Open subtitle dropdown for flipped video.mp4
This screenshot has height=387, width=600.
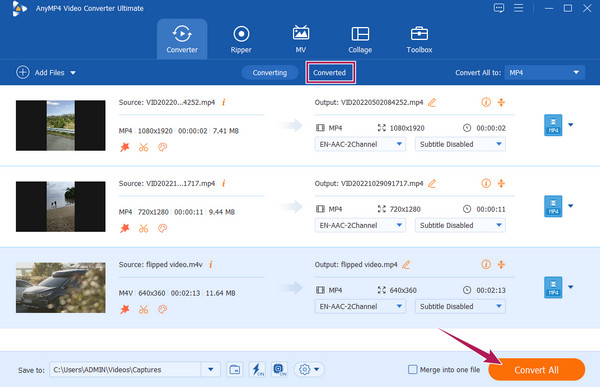(460, 307)
